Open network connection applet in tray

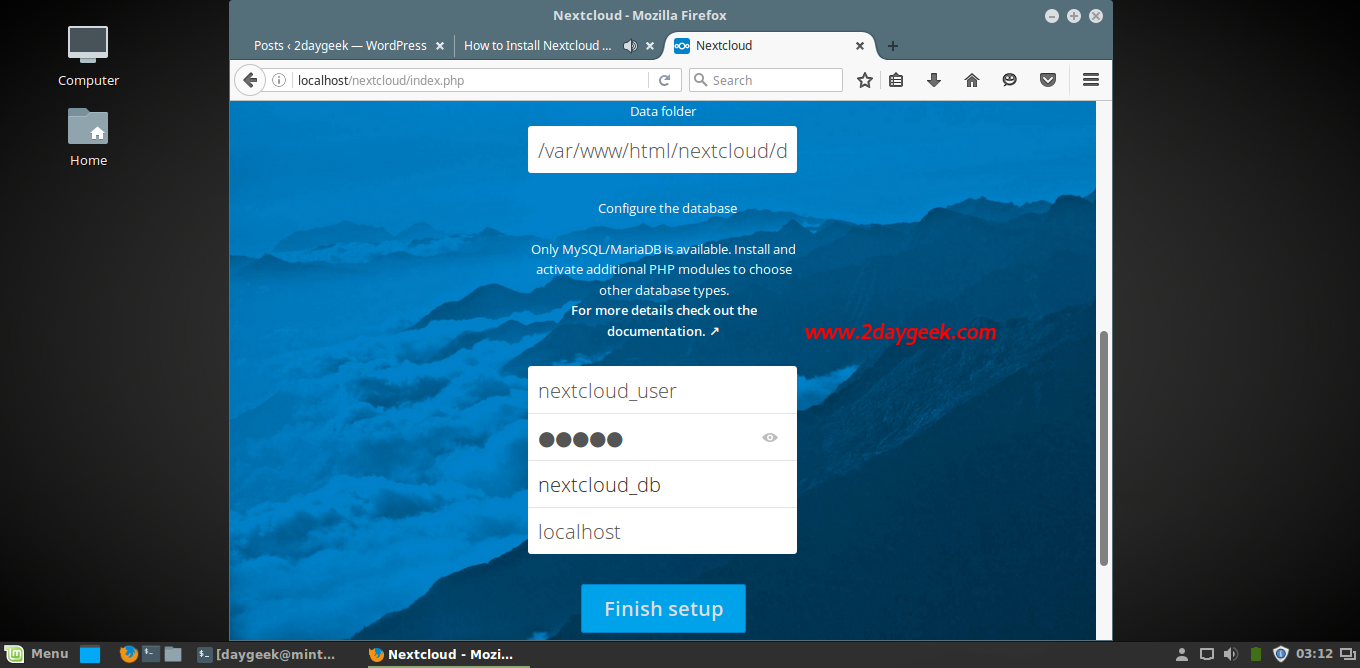(1207, 654)
